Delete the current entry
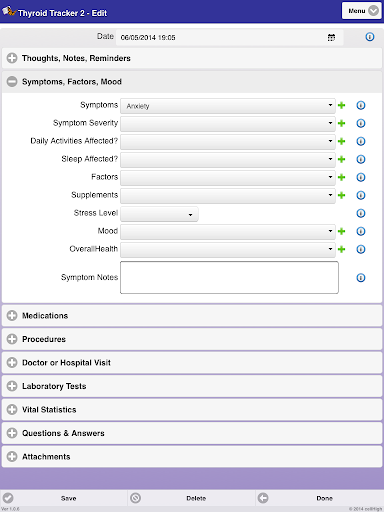This screenshot has height=512, width=384. [192, 498]
